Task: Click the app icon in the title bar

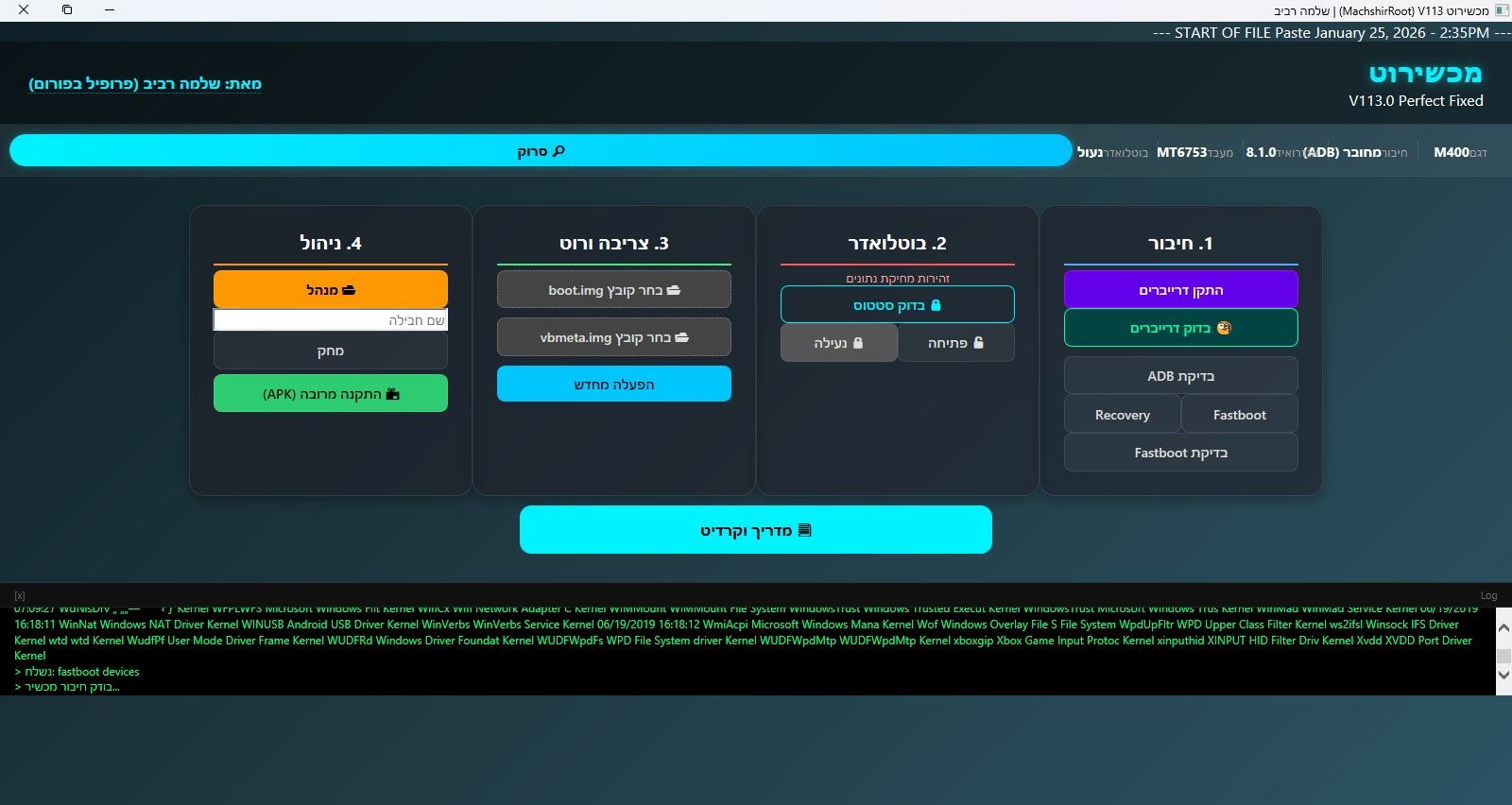Action: pos(1502,10)
